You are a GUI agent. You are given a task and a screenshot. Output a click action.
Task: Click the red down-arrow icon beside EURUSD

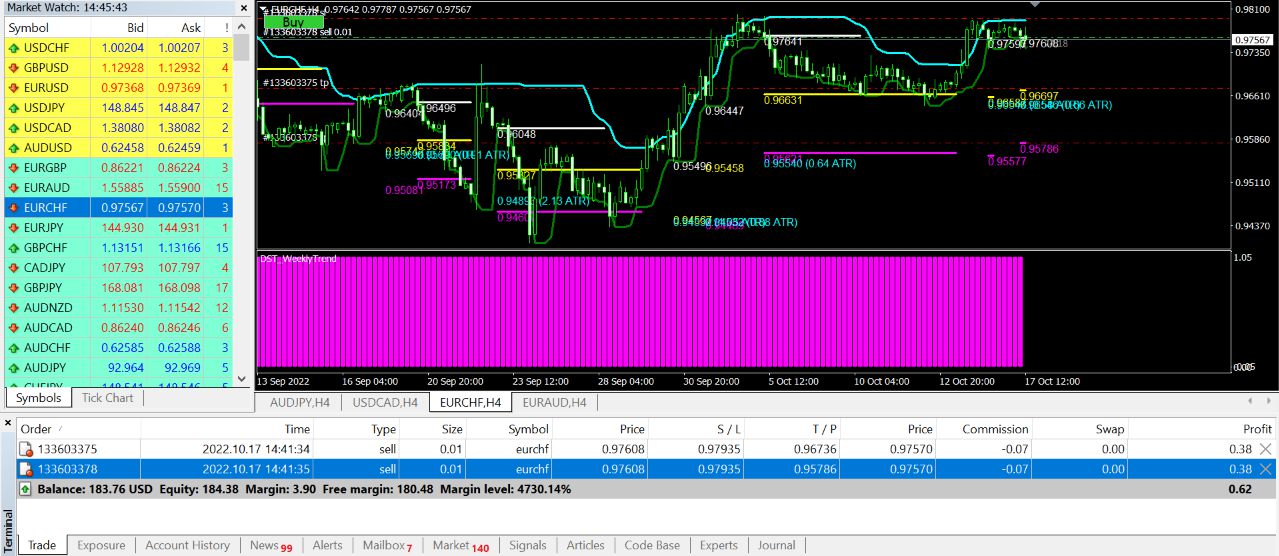[14, 87]
